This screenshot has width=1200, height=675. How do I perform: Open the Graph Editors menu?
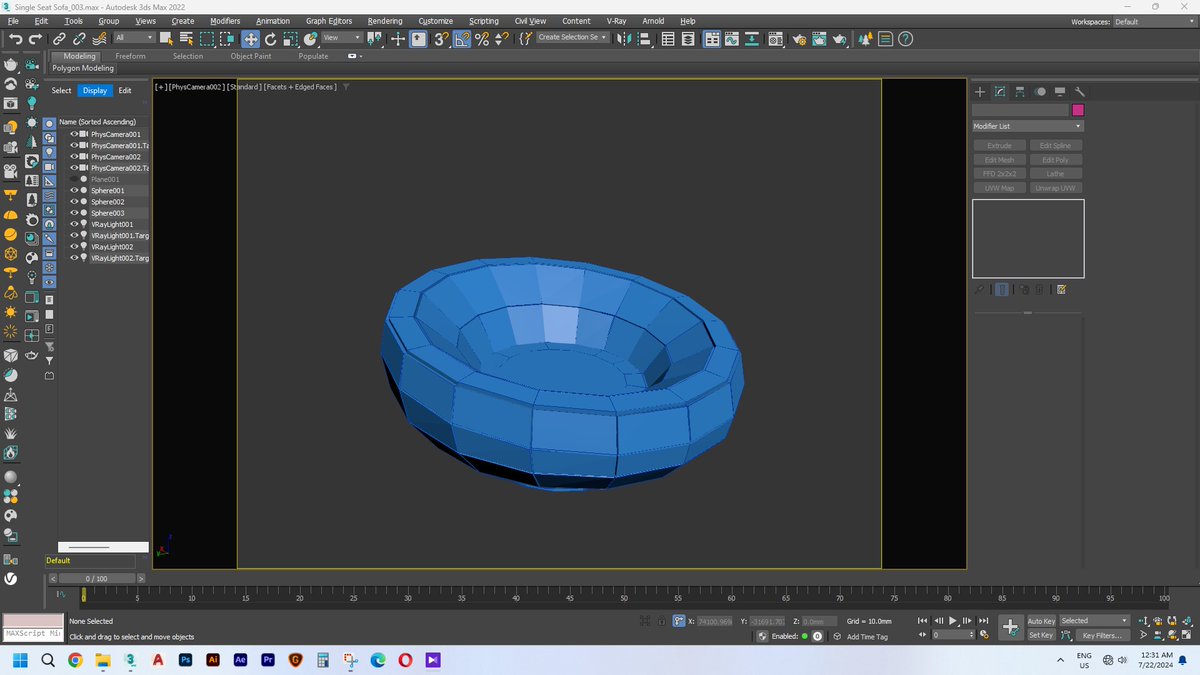click(x=329, y=21)
